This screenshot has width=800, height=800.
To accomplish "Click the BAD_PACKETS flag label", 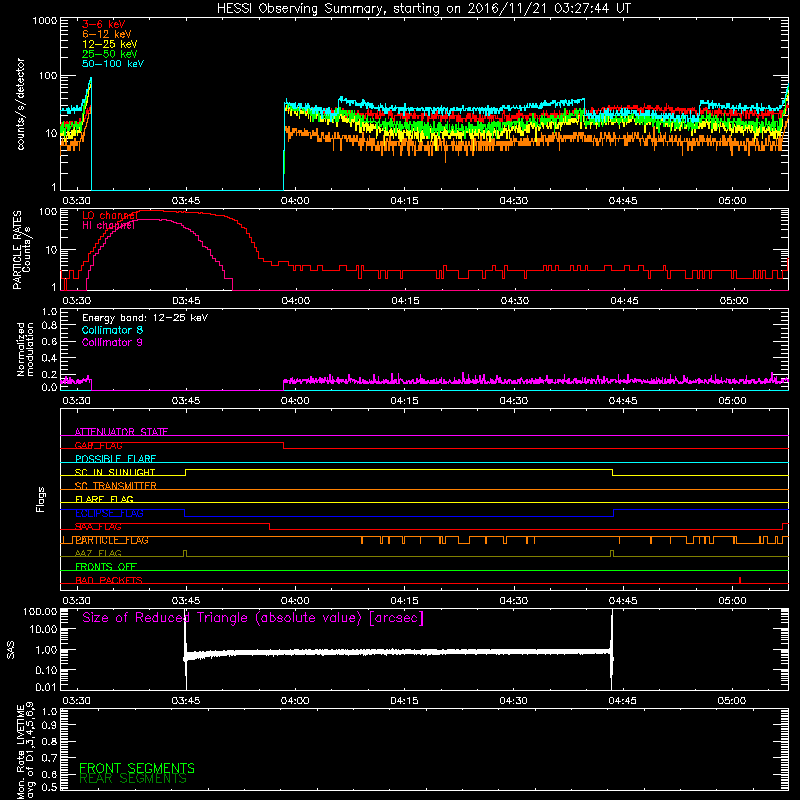I will (x=109, y=580).
